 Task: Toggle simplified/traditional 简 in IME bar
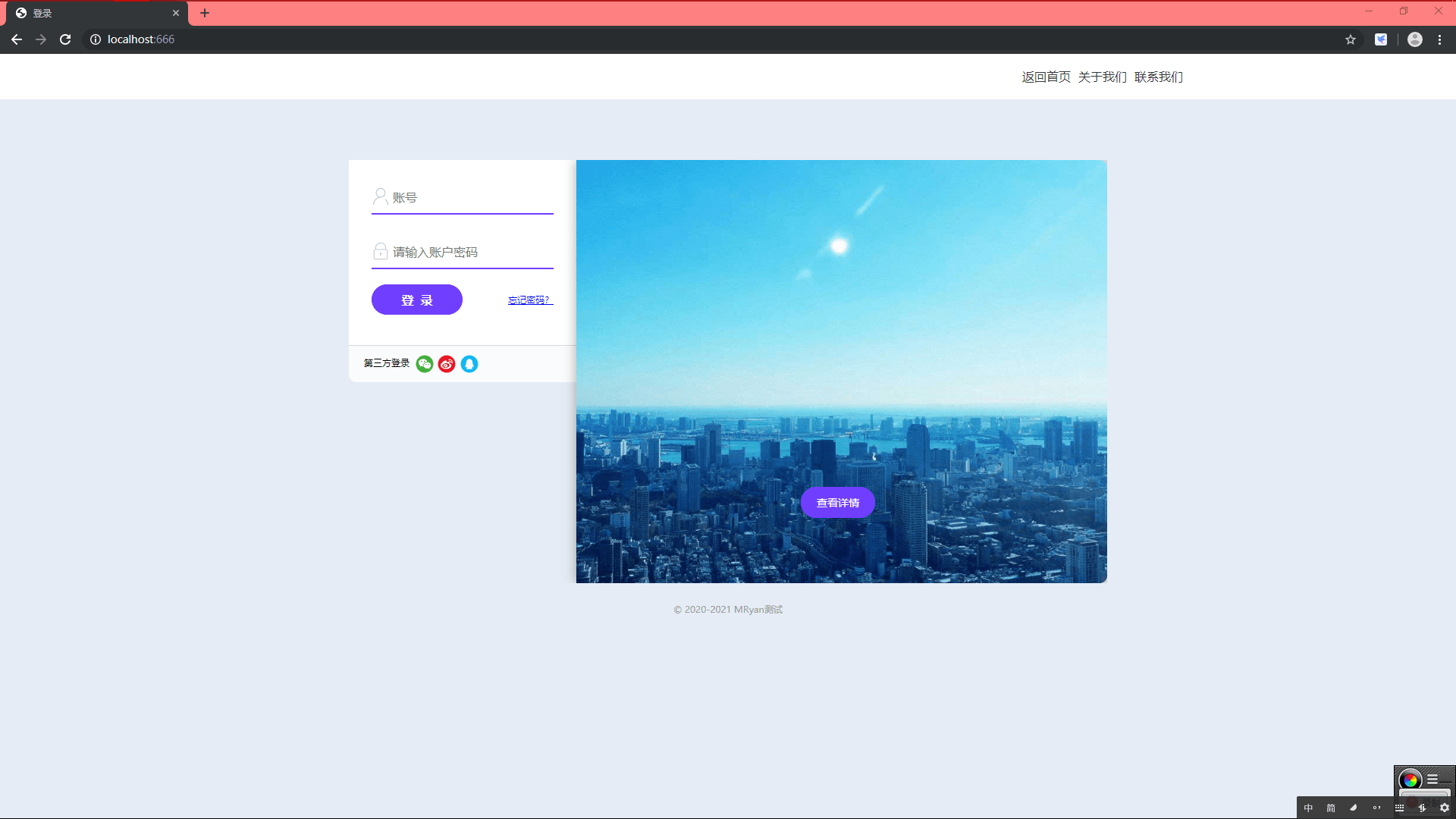[1331, 808]
